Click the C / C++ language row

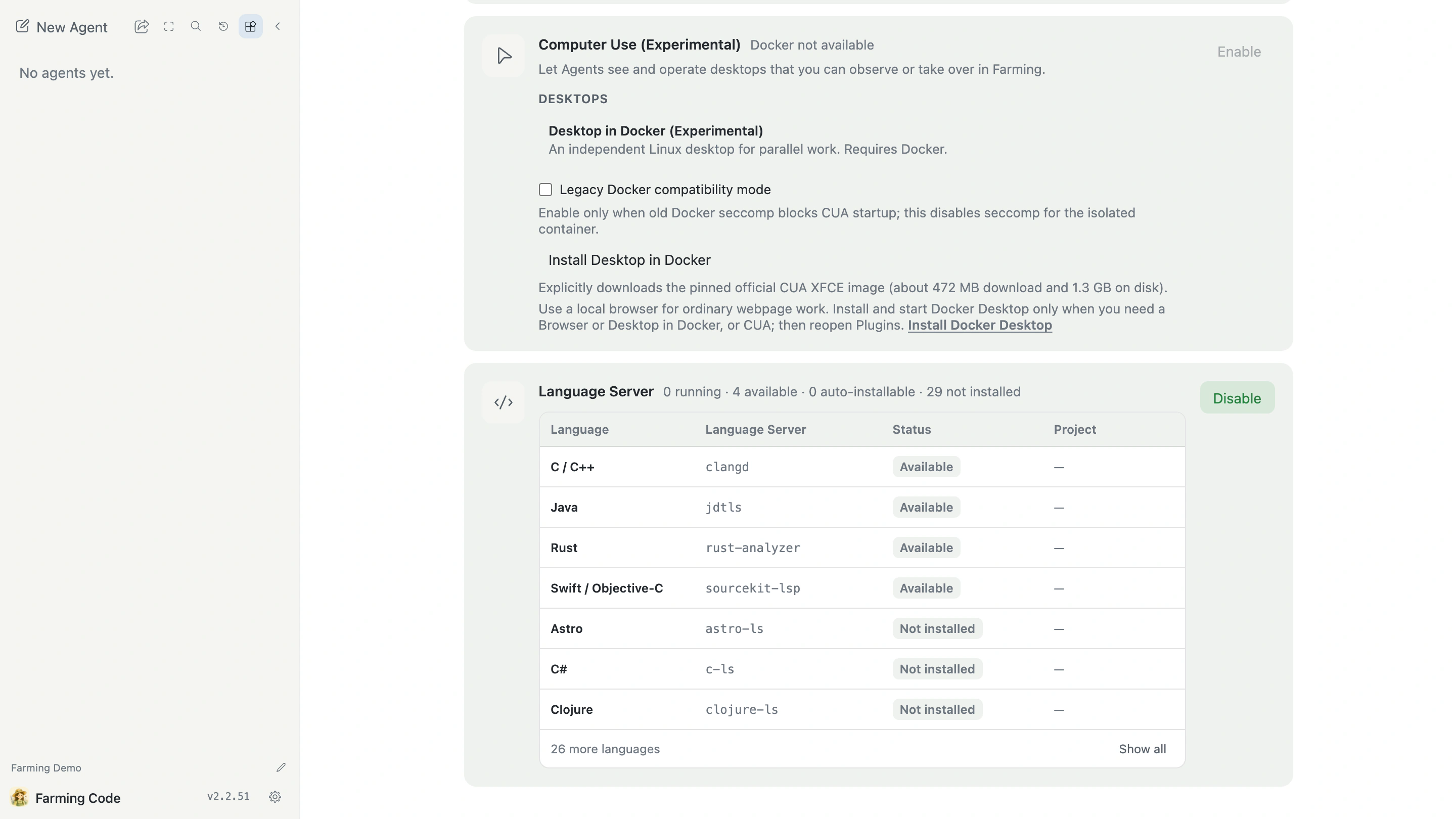[x=862, y=467]
